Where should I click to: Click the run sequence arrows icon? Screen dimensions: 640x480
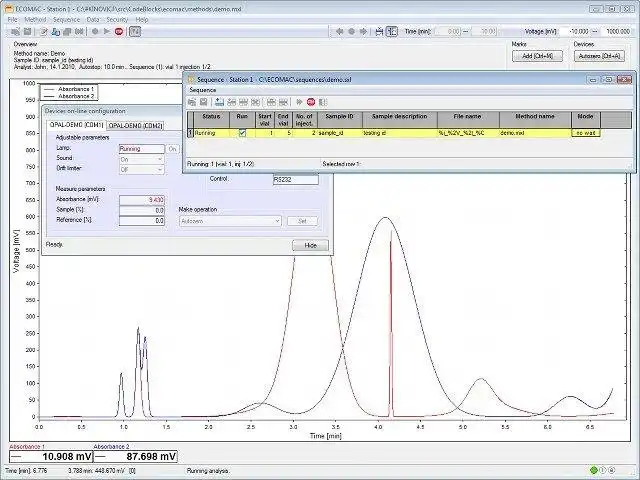(x=299, y=102)
